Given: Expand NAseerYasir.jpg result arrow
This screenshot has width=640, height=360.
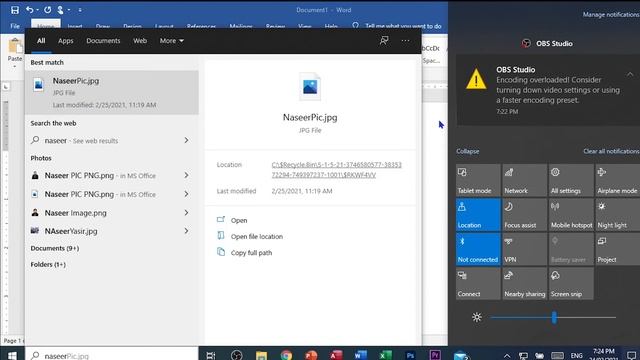Looking at the screenshot, I should point(186,231).
